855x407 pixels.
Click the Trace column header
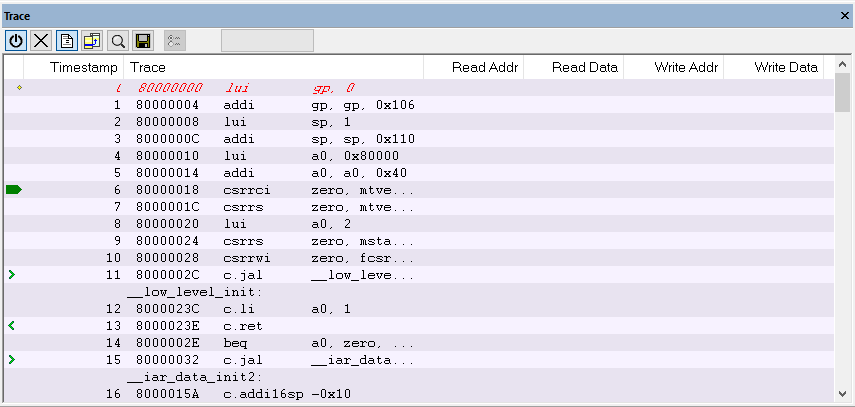[x=148, y=68]
